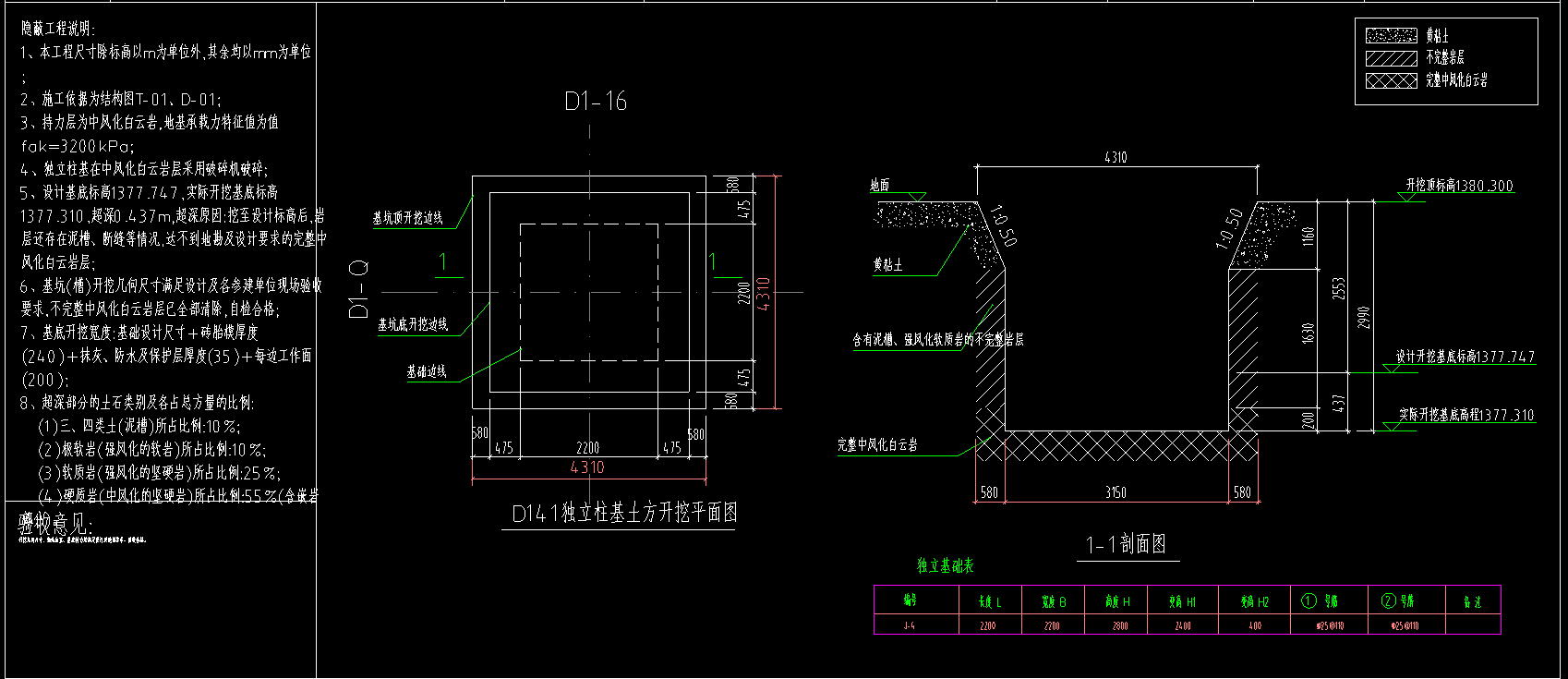Click the '1160' vertical dimension
The image size is (1568, 679).
tap(1308, 236)
